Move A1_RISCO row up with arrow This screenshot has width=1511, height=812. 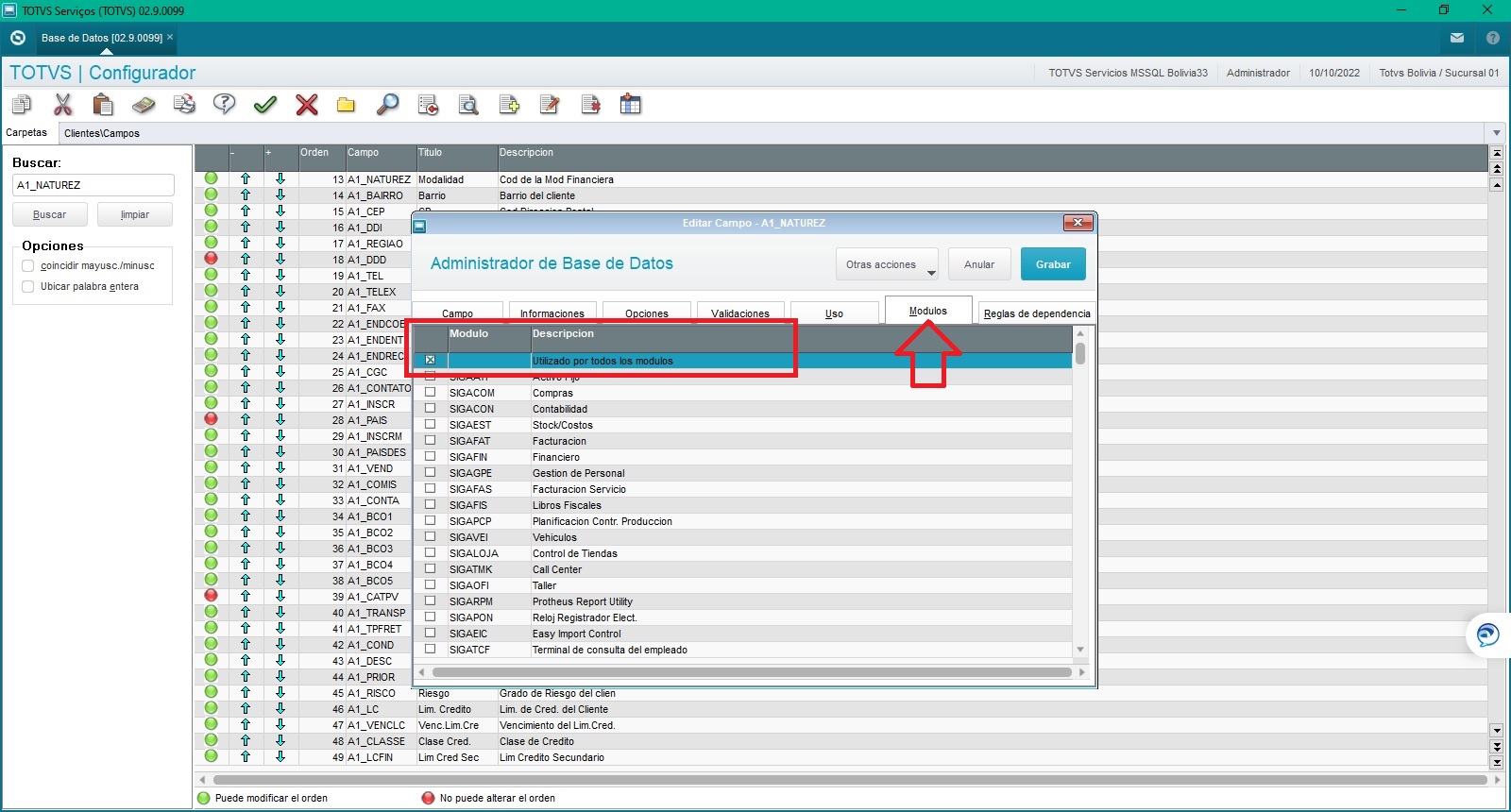pyautogui.click(x=246, y=692)
